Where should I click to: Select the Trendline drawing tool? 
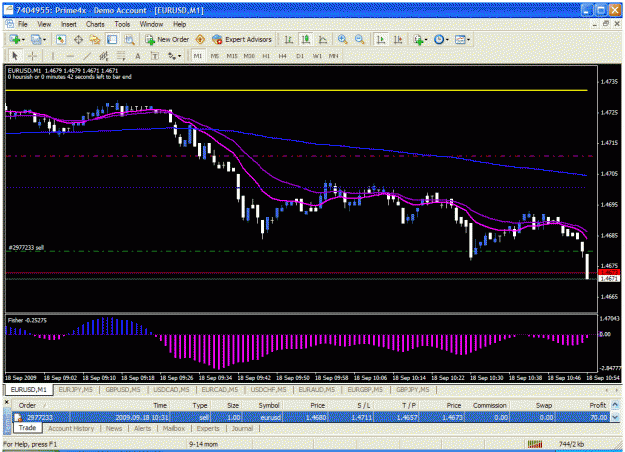click(87, 56)
